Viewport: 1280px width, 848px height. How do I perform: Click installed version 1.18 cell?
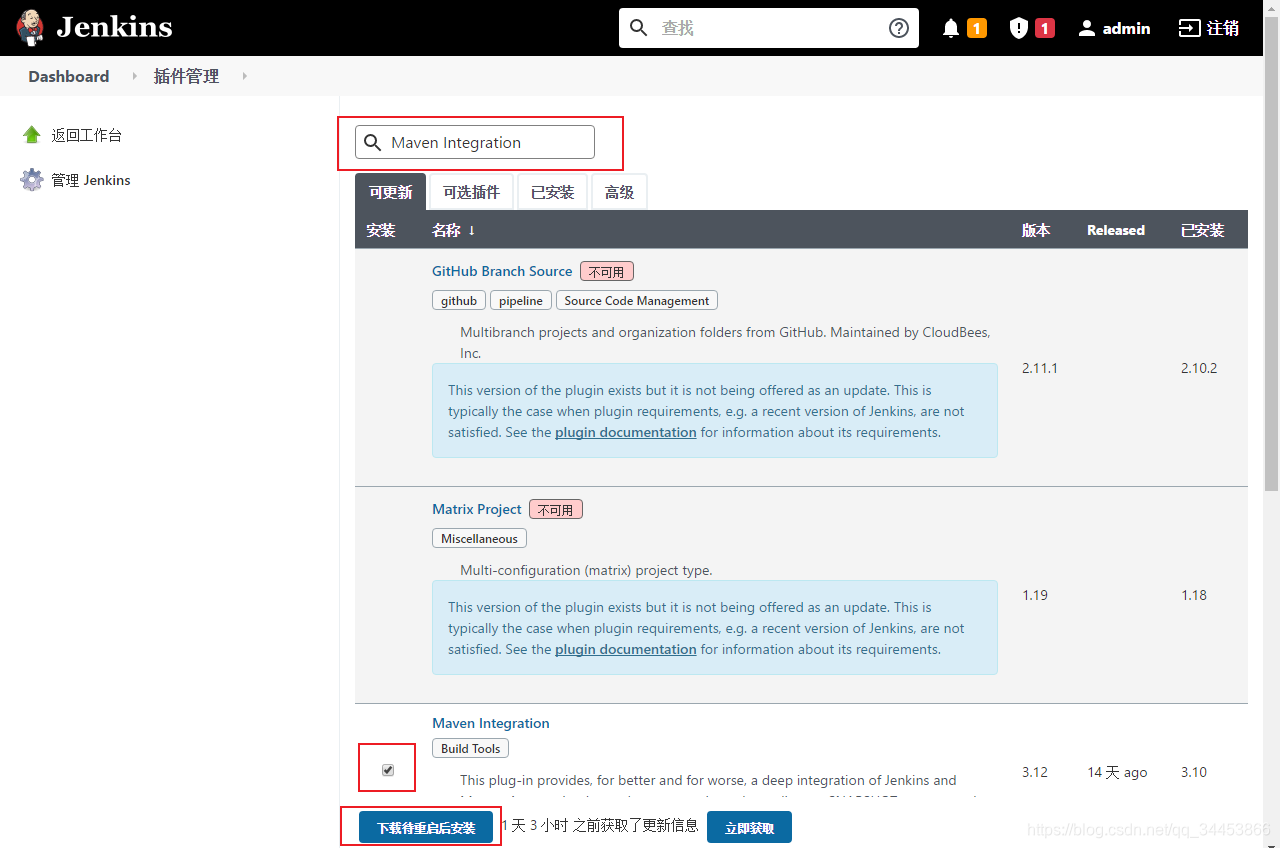coord(1194,595)
